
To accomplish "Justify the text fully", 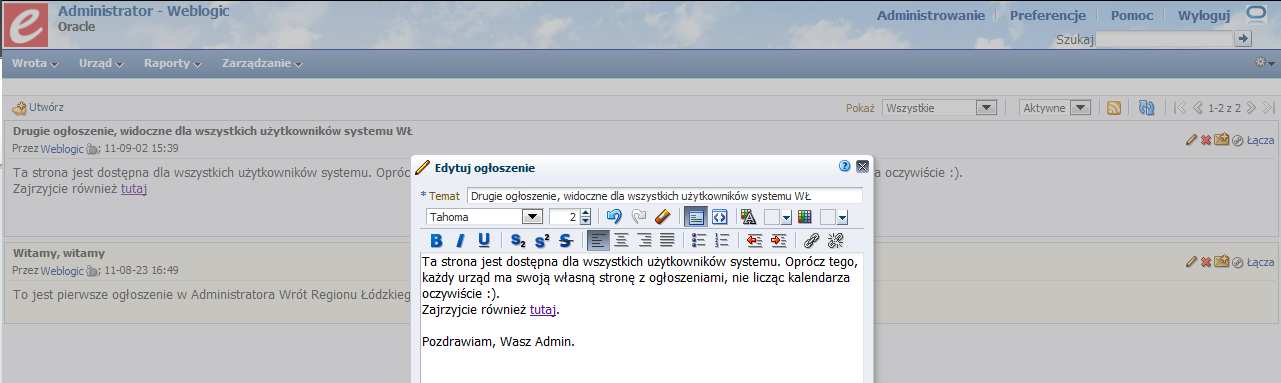I will 667,240.
